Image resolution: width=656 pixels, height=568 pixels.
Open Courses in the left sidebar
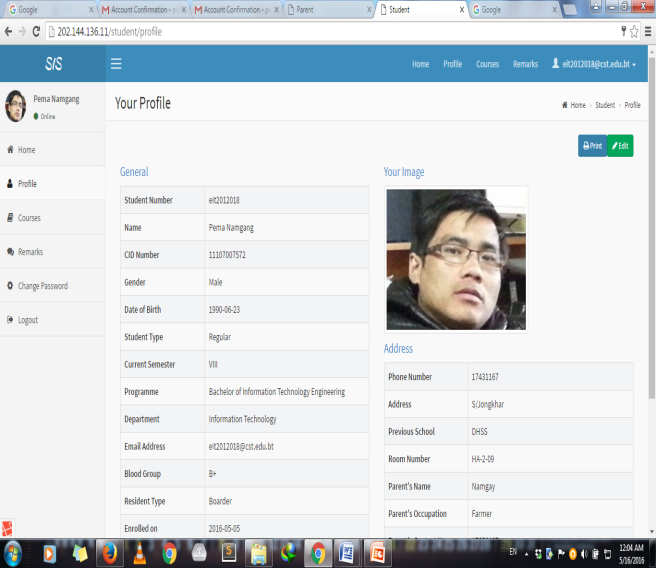29,218
